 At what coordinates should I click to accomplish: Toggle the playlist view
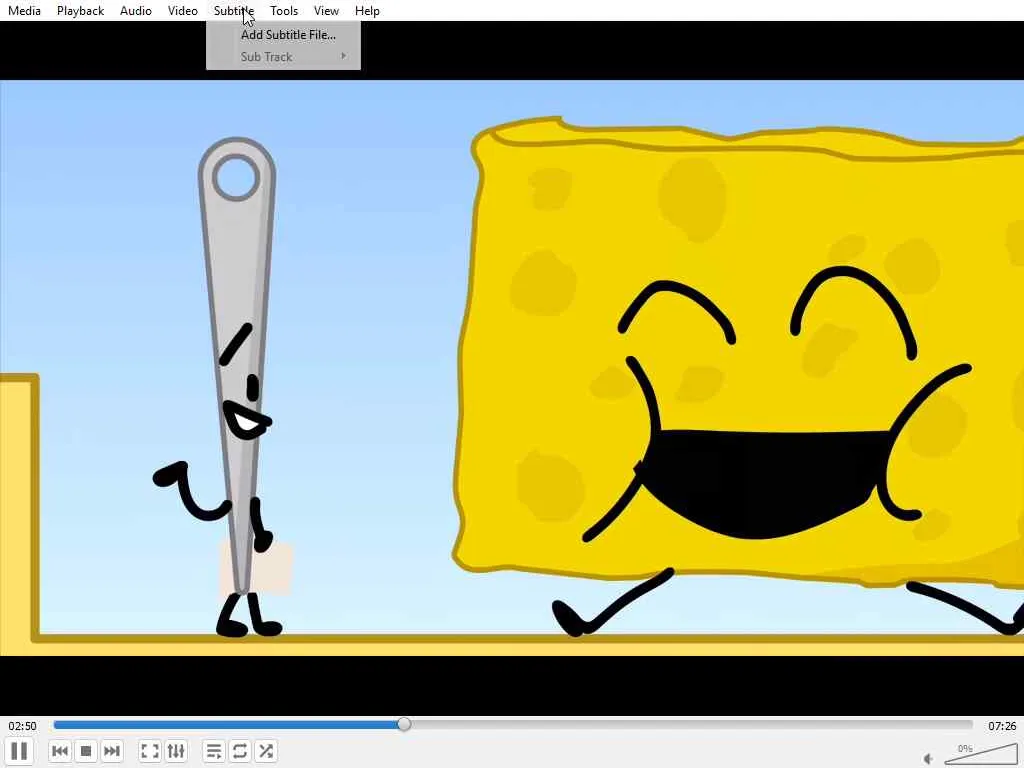(x=214, y=751)
